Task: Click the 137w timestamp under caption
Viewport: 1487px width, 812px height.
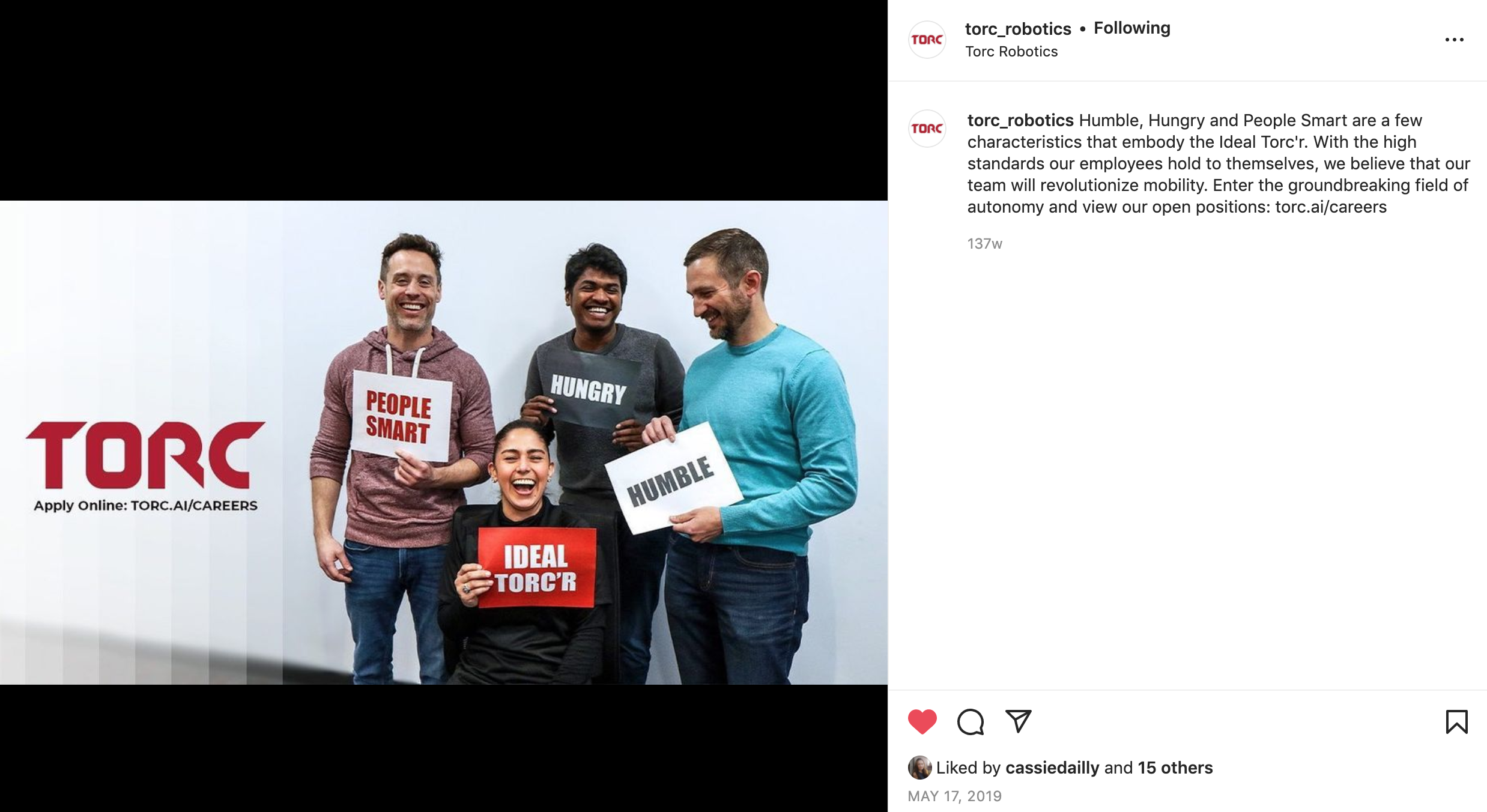Action: point(984,244)
